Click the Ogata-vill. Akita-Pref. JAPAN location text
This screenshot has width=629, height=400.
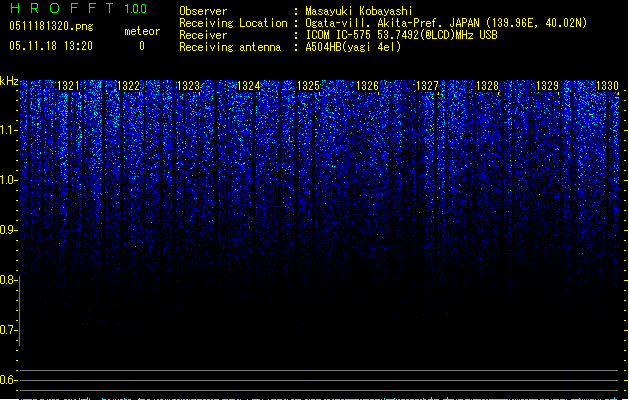click(446, 23)
